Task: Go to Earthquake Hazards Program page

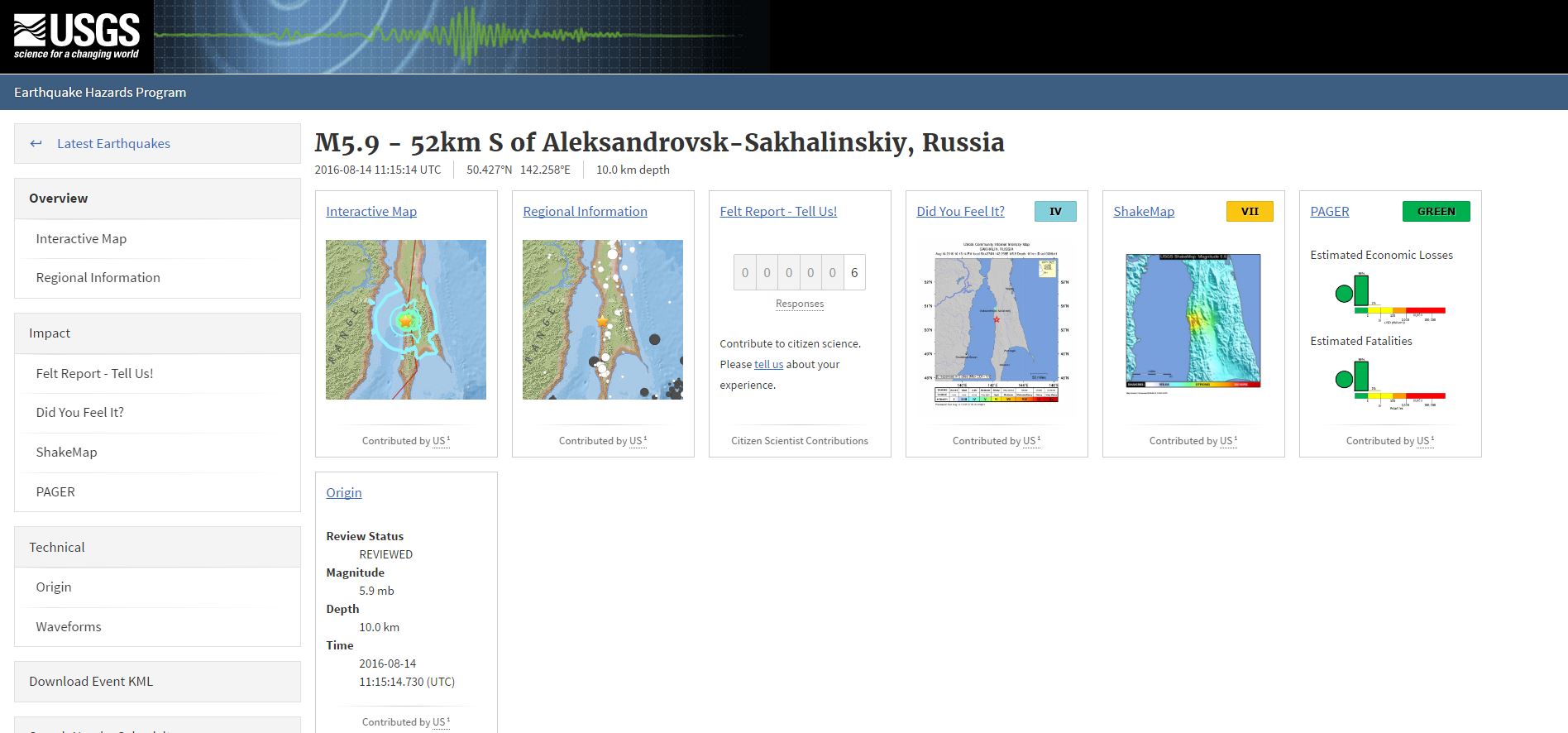Action: (100, 93)
